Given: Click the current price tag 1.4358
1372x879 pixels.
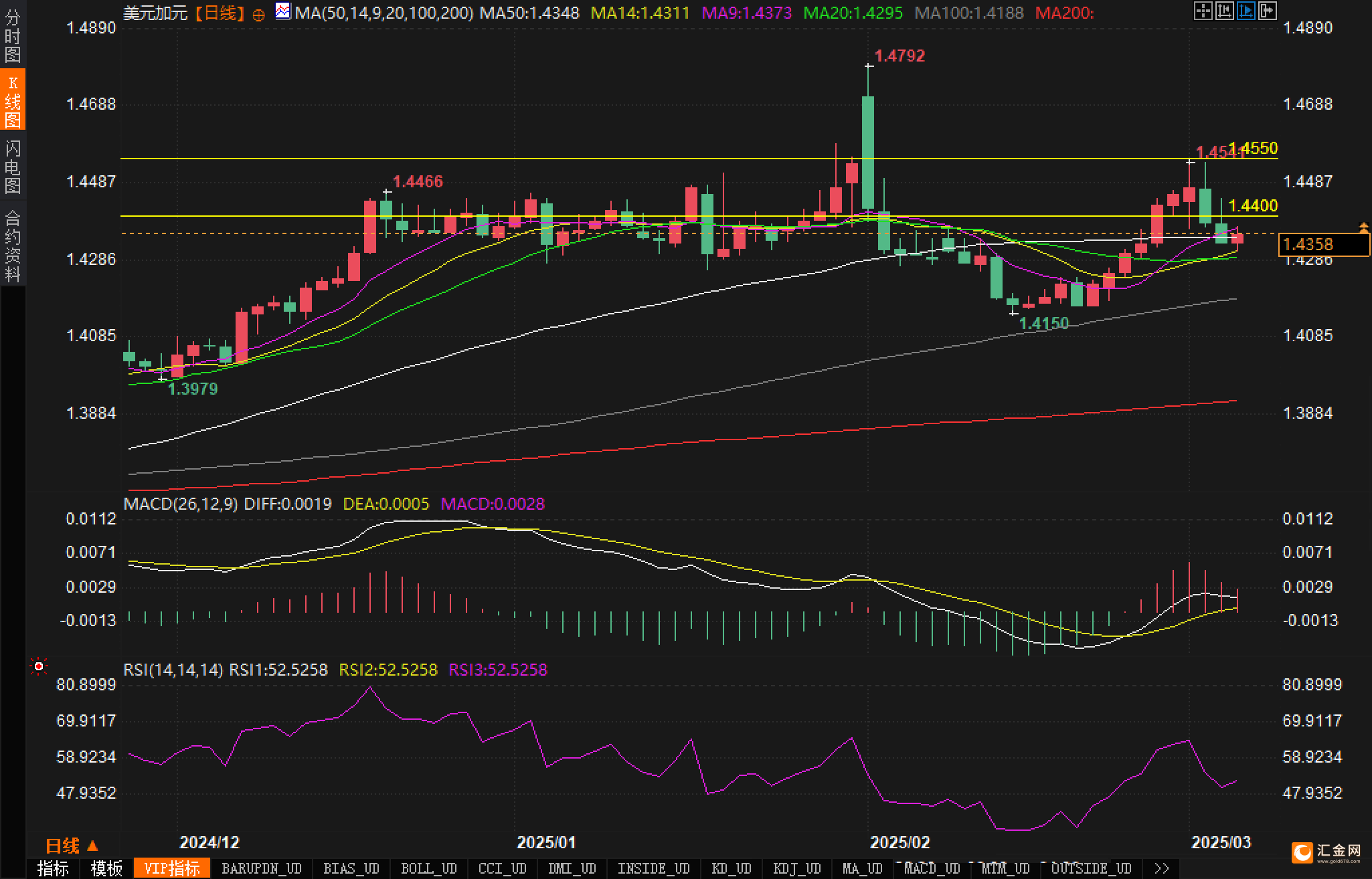Looking at the screenshot, I should pyautogui.click(x=1323, y=245).
